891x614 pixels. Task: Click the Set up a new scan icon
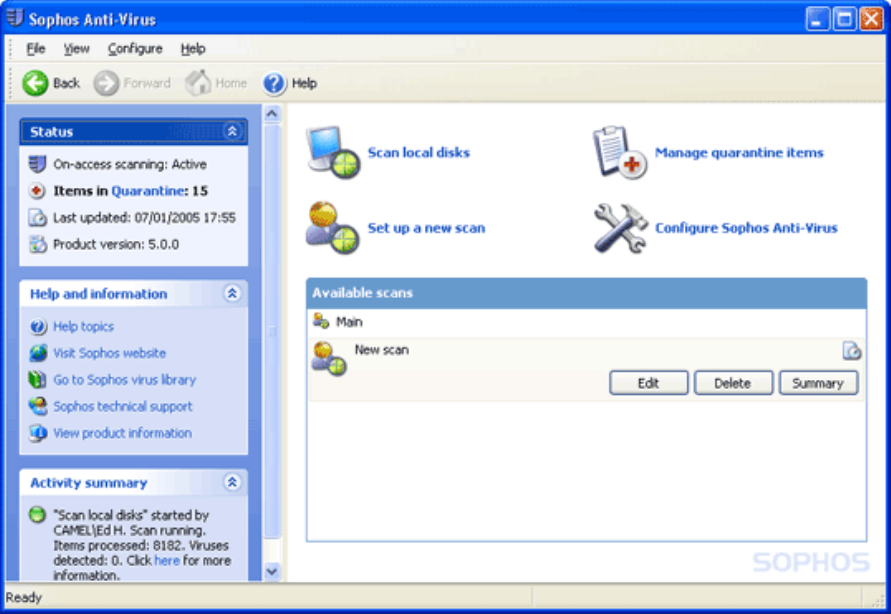coord(333,228)
